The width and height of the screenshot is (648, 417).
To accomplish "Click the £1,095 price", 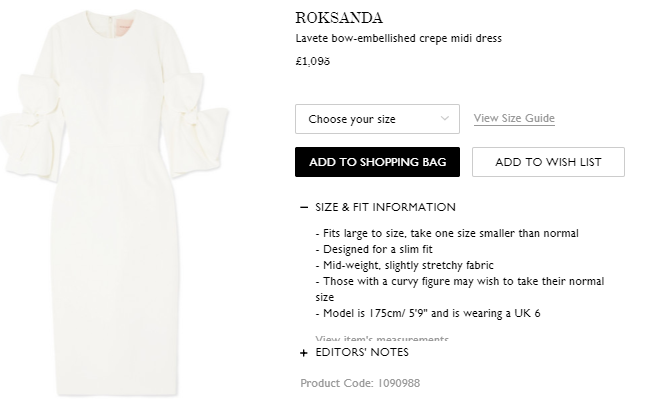I will click(313, 61).
